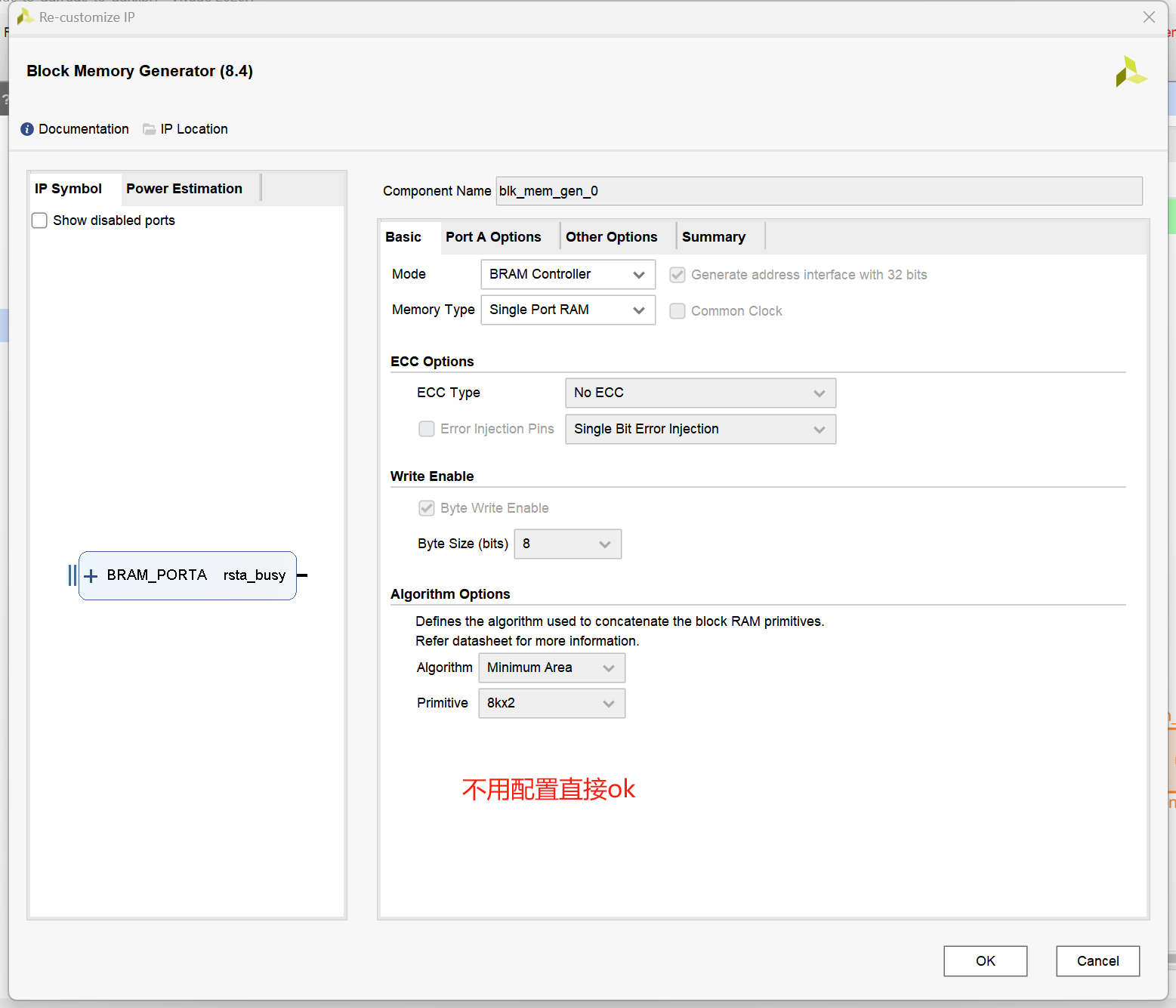Switch to the Power Estimation tab
This screenshot has width=1176, height=1008.
pos(184,188)
